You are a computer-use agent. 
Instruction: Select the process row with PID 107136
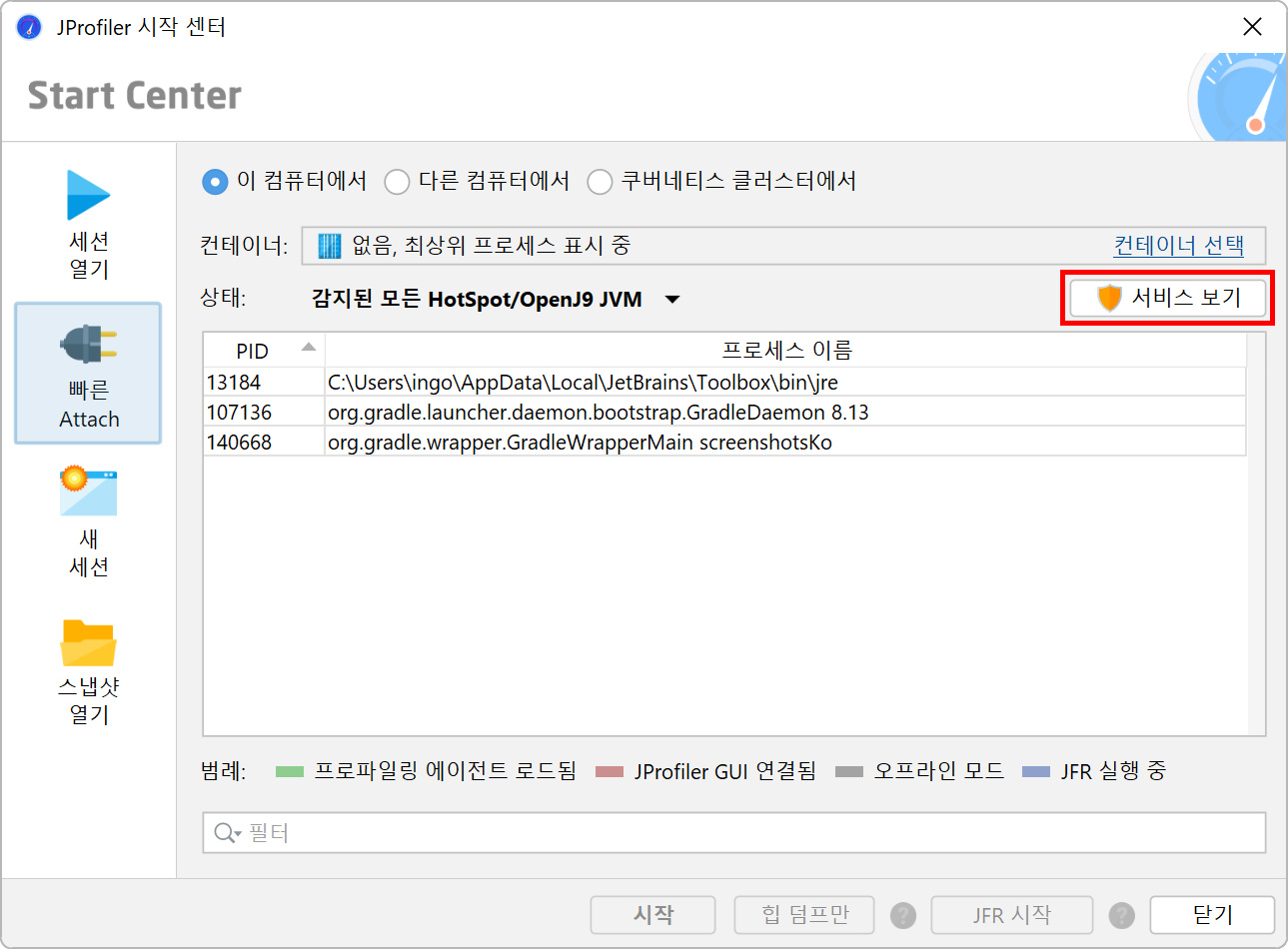click(x=724, y=413)
